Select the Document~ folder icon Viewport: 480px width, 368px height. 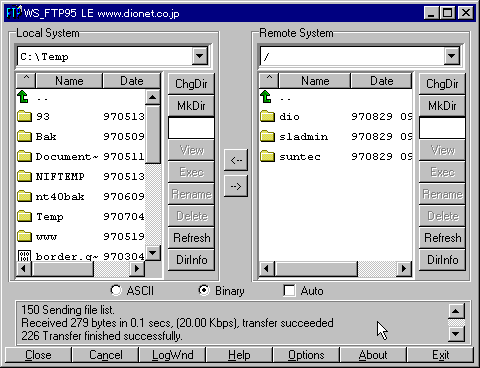point(24,156)
